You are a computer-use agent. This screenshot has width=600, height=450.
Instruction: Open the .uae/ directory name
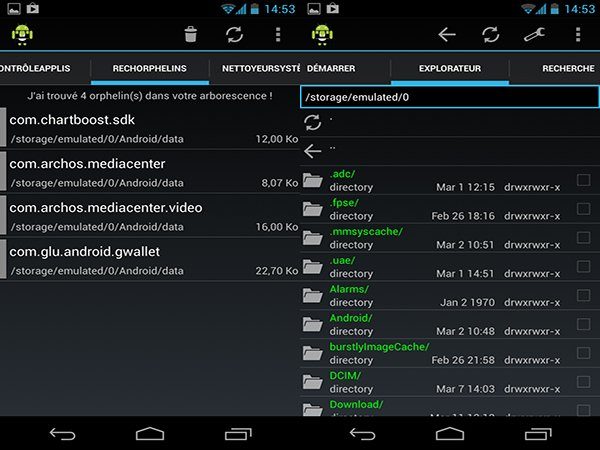coord(342,261)
